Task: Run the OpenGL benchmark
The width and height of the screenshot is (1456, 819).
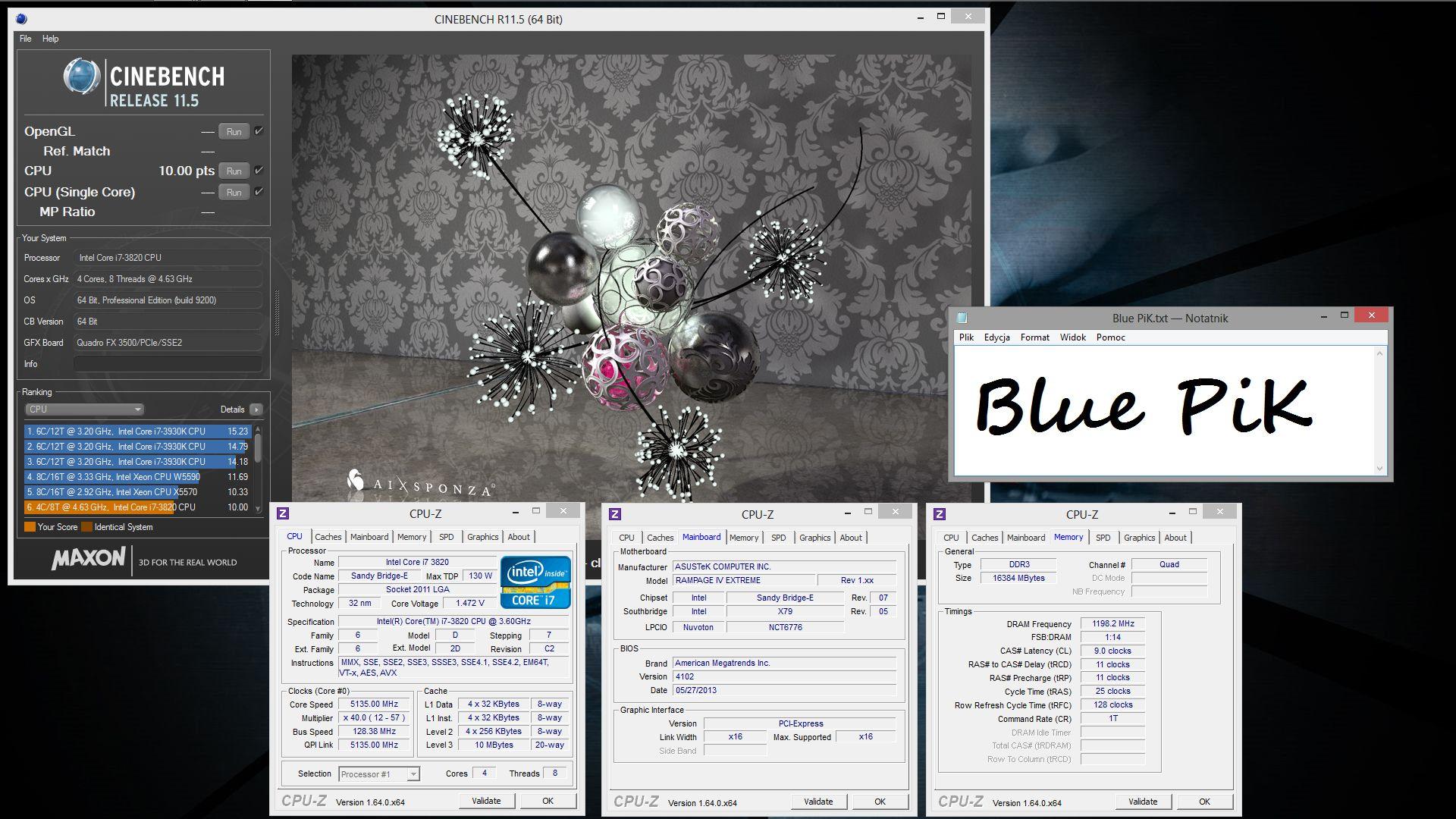Action: click(x=234, y=131)
